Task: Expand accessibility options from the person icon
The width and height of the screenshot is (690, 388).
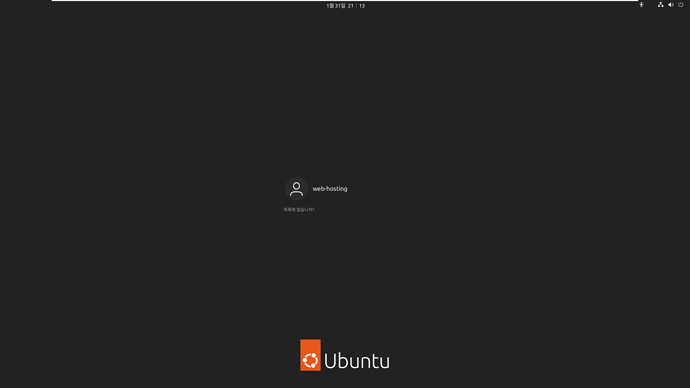Action: click(641, 5)
